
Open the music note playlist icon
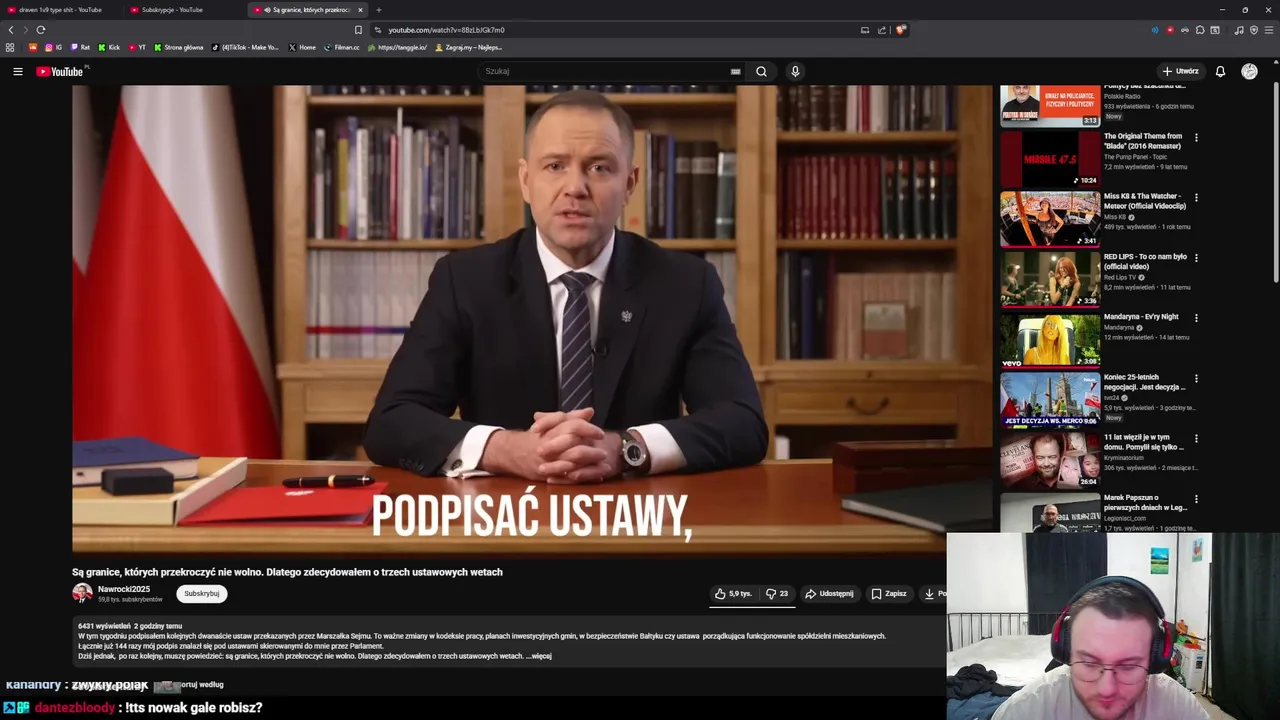coord(1239,30)
